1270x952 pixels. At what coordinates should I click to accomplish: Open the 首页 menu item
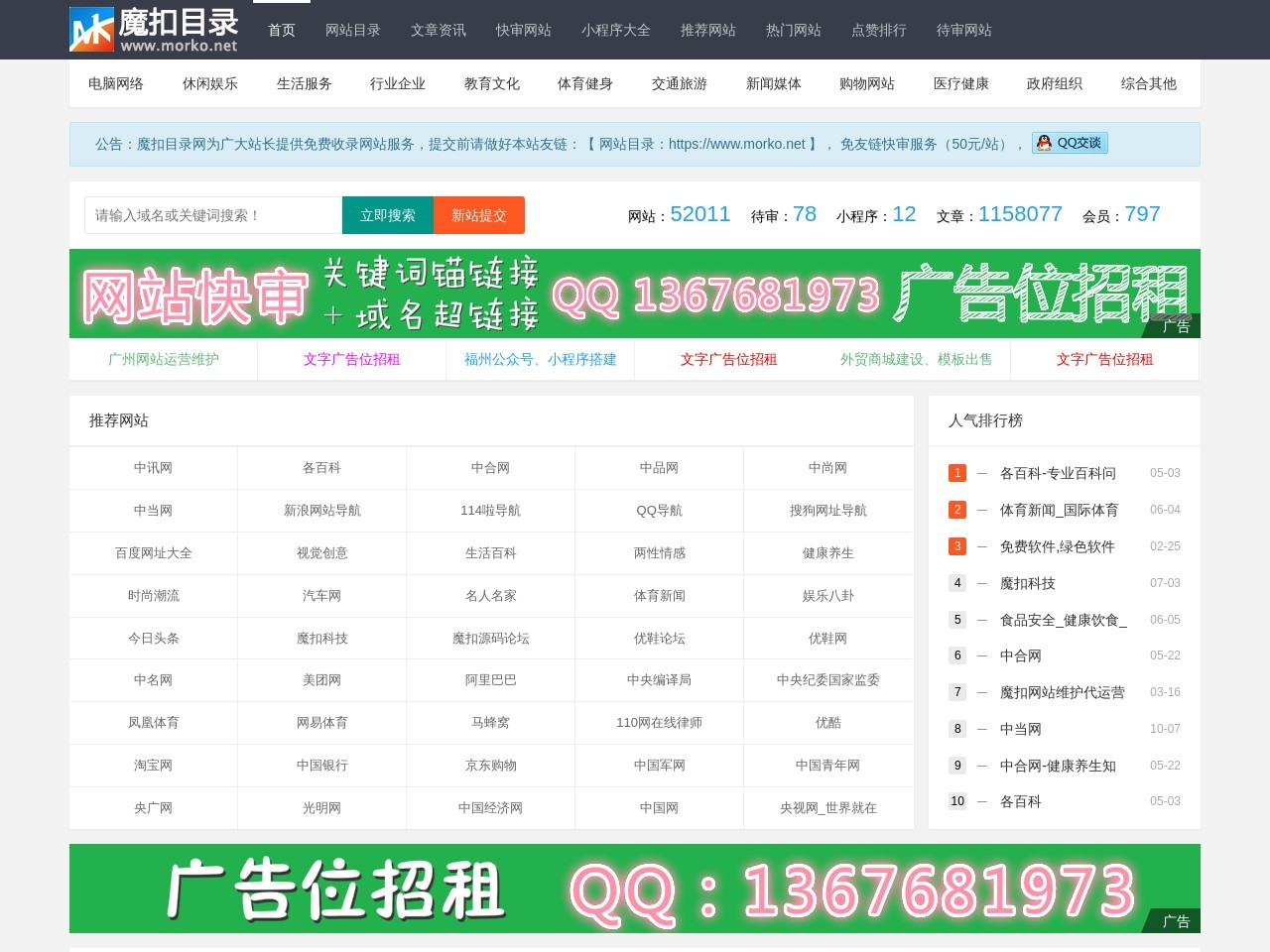coord(280,30)
